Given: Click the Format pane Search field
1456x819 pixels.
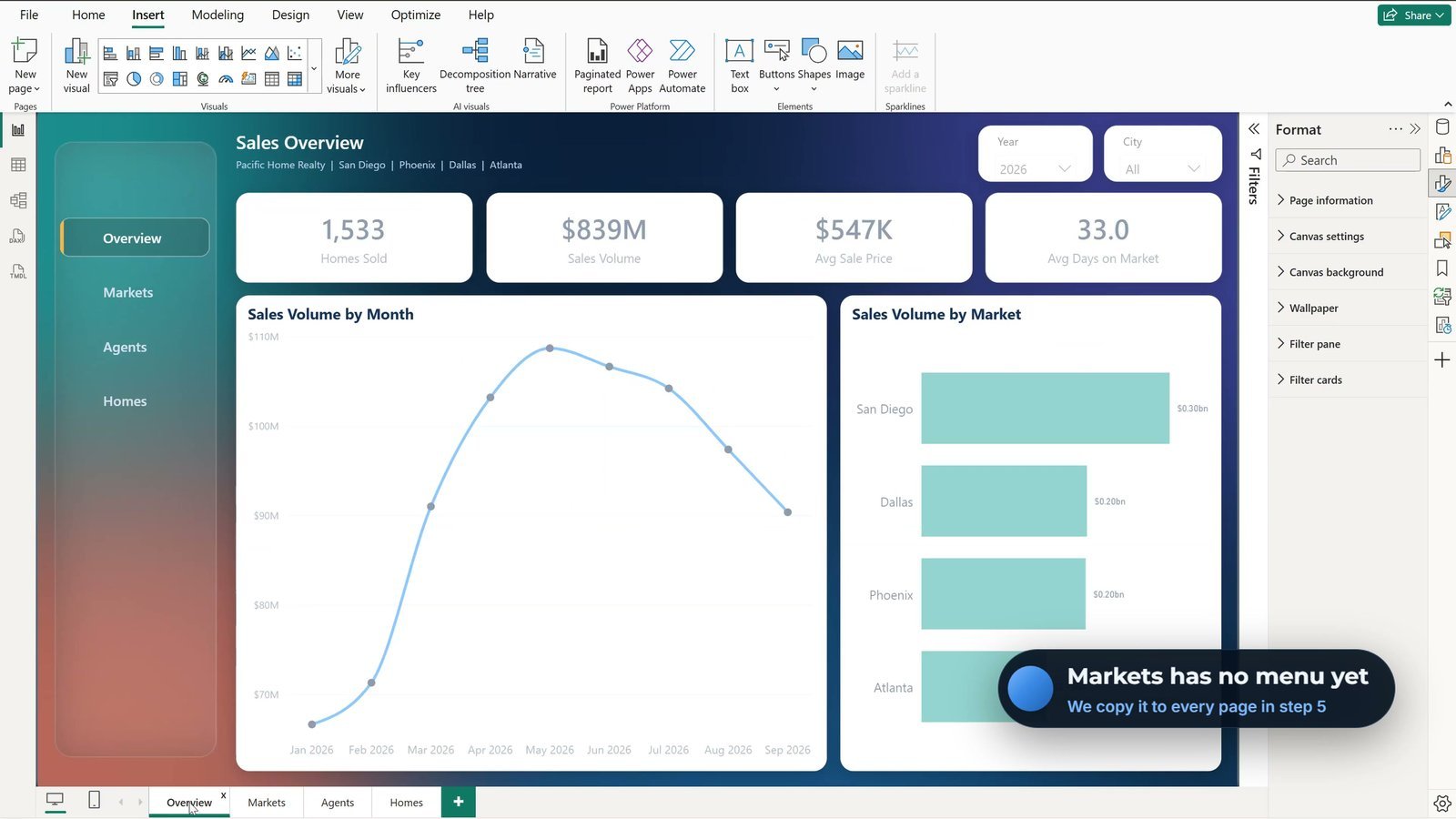Looking at the screenshot, I should pos(1348,160).
